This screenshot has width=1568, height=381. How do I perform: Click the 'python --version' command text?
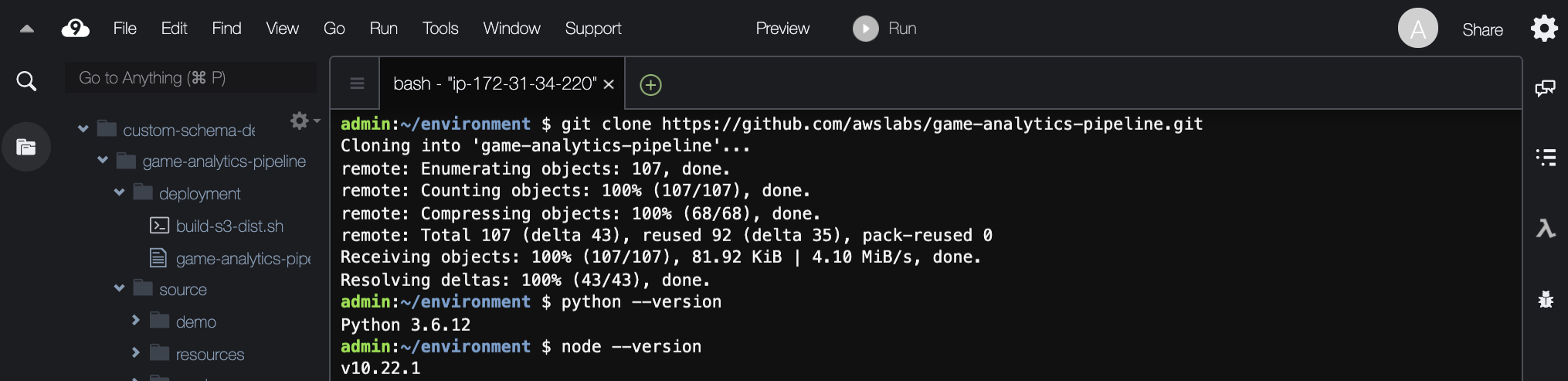[641, 302]
